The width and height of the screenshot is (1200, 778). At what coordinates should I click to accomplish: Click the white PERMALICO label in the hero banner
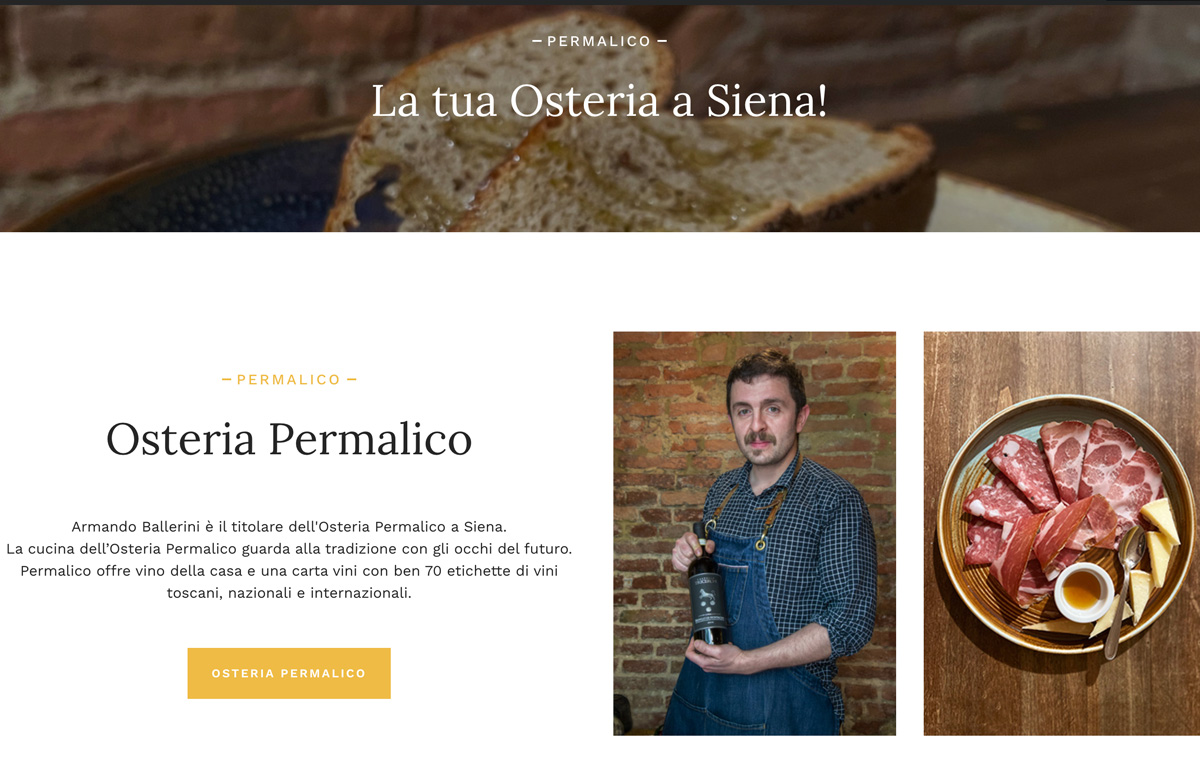(599, 41)
